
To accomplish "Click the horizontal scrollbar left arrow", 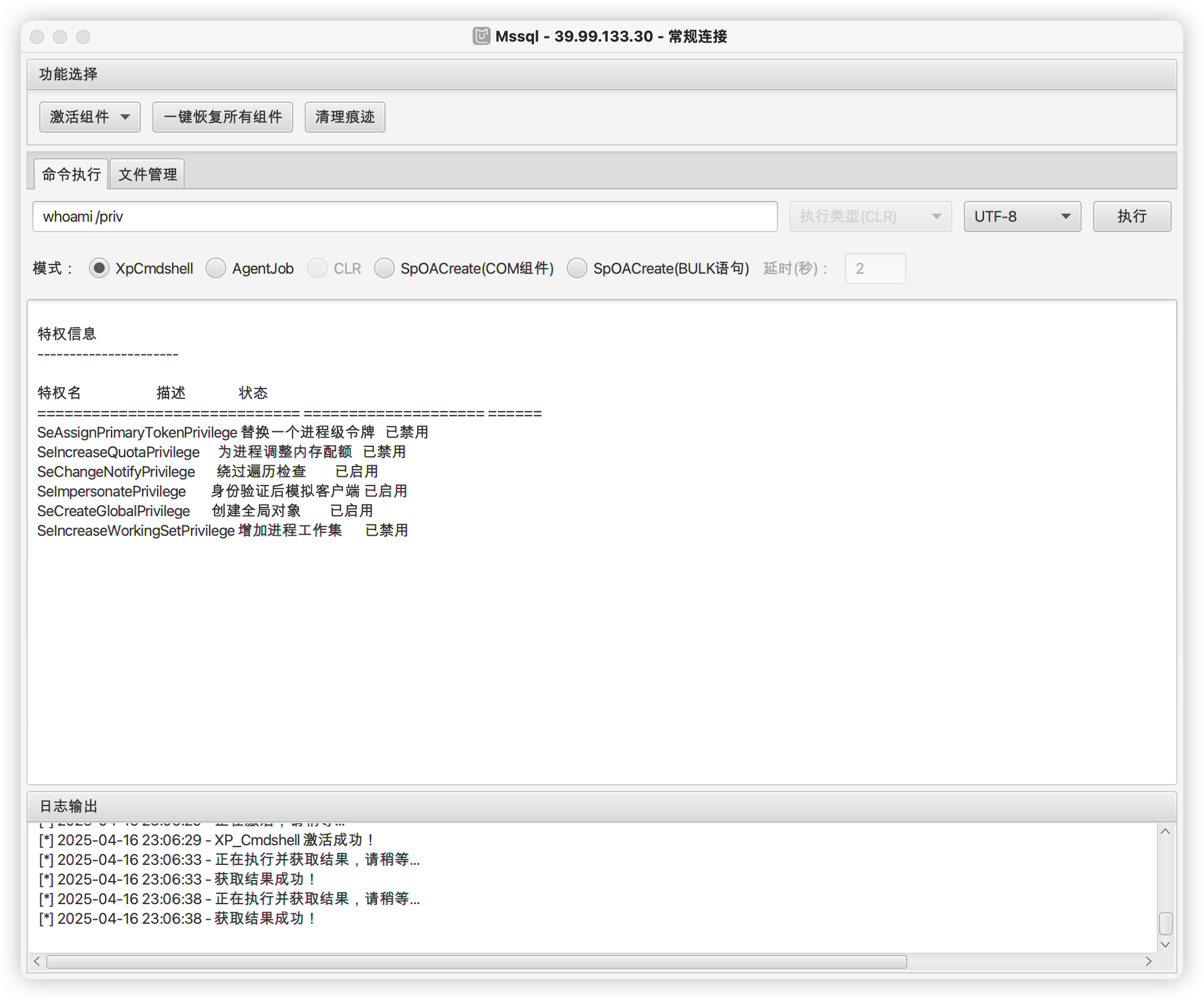I will tap(37, 961).
